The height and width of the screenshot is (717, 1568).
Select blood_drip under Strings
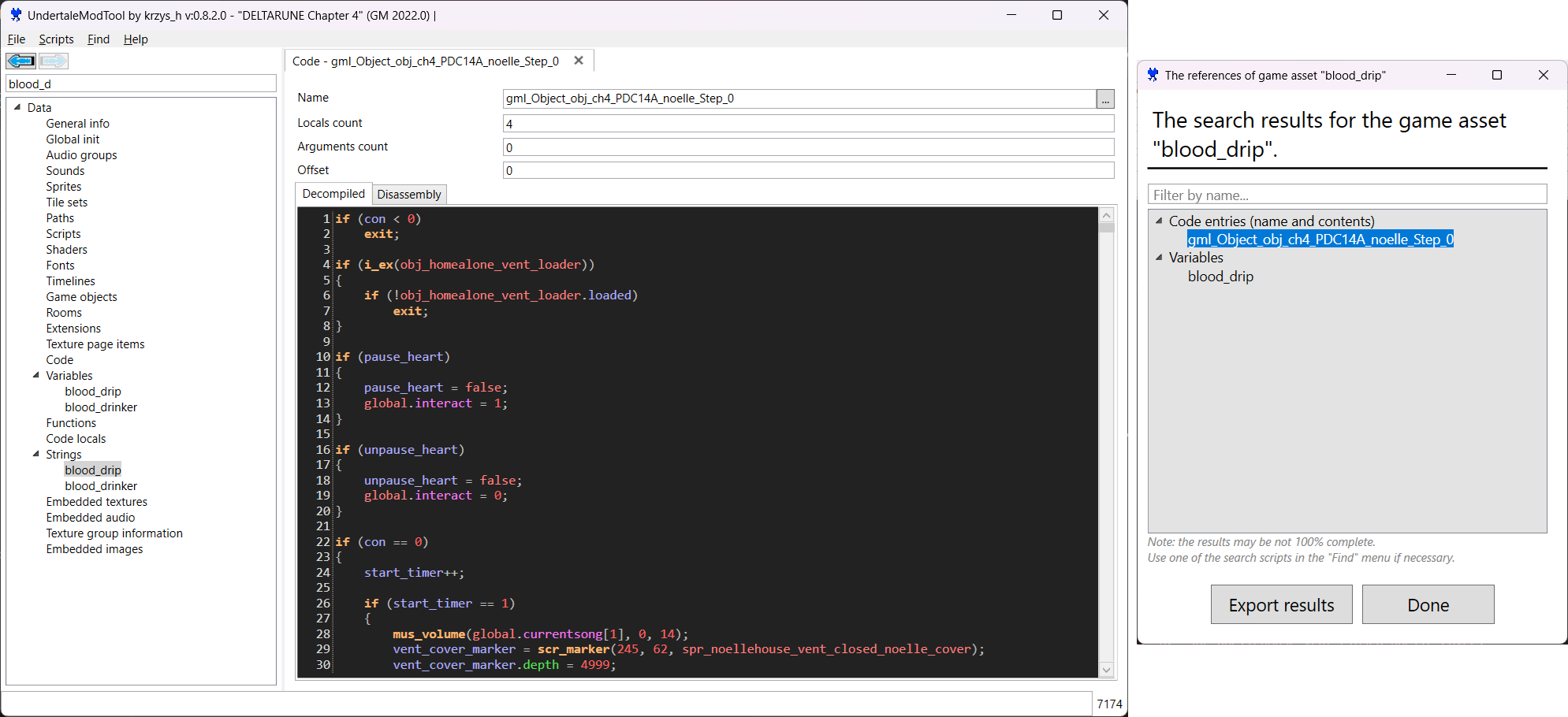pos(93,470)
